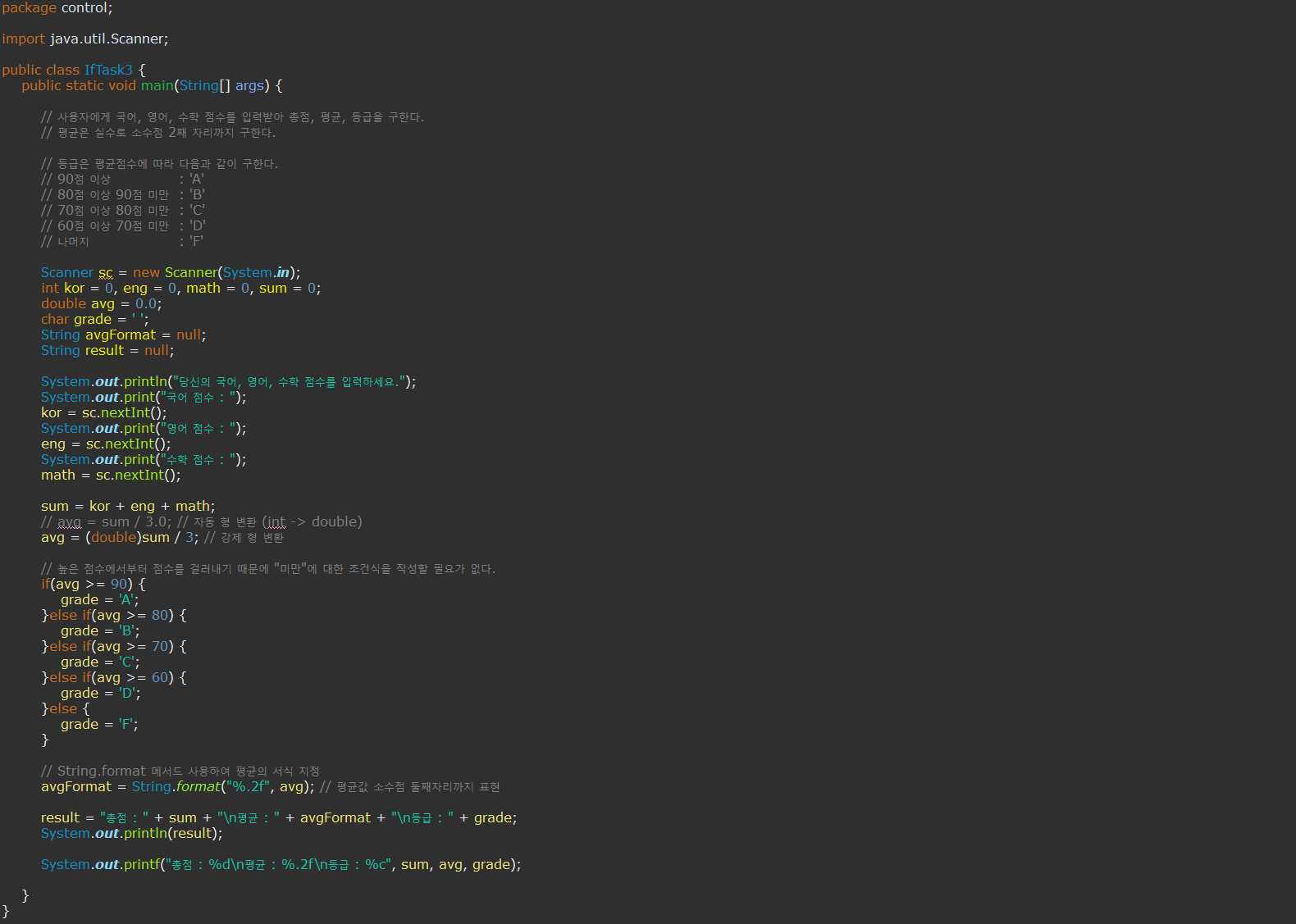Click the "grade = 'F';" line
This screenshot has height=924, width=1296.
click(99, 725)
